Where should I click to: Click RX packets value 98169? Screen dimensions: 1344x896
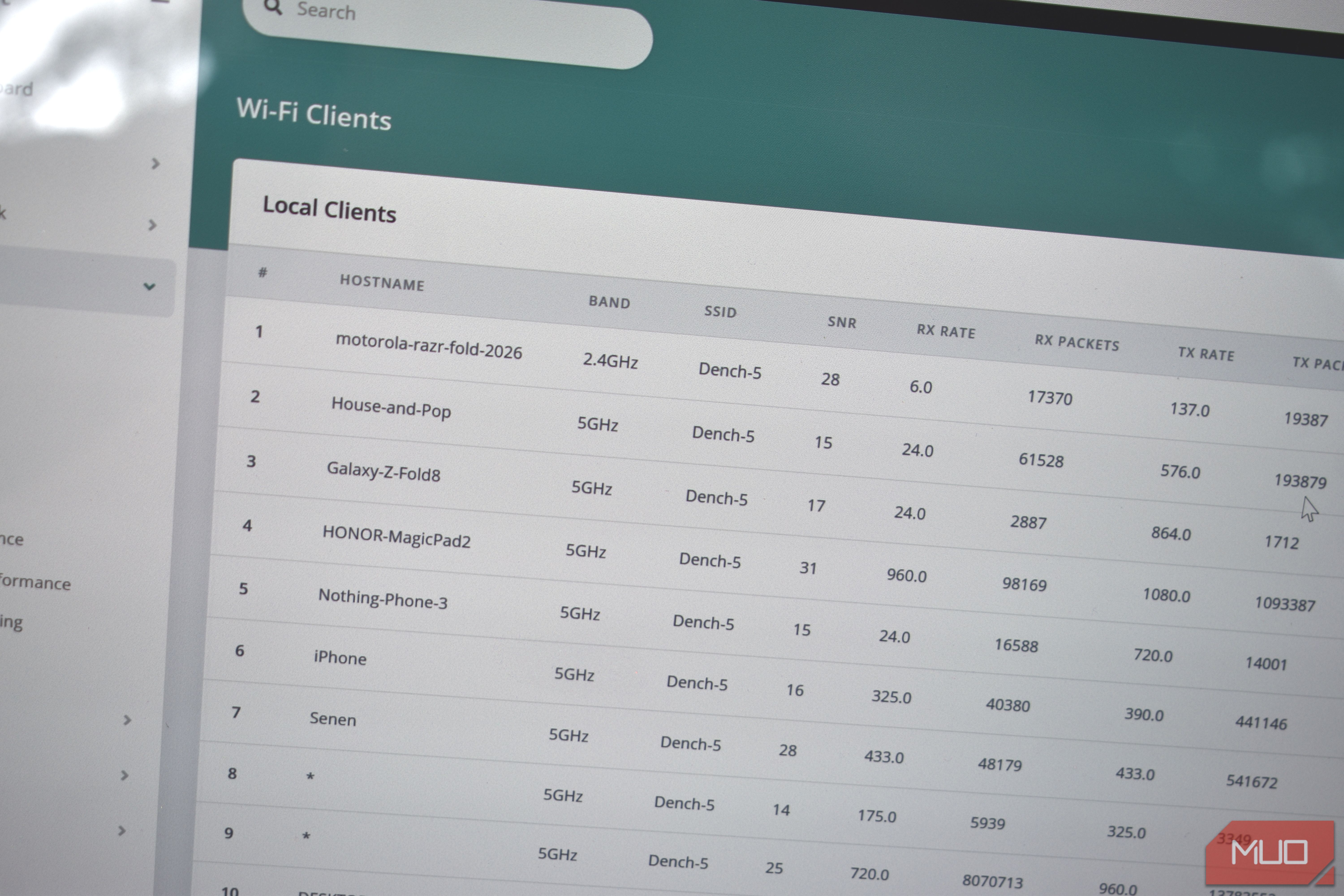pos(1025,584)
